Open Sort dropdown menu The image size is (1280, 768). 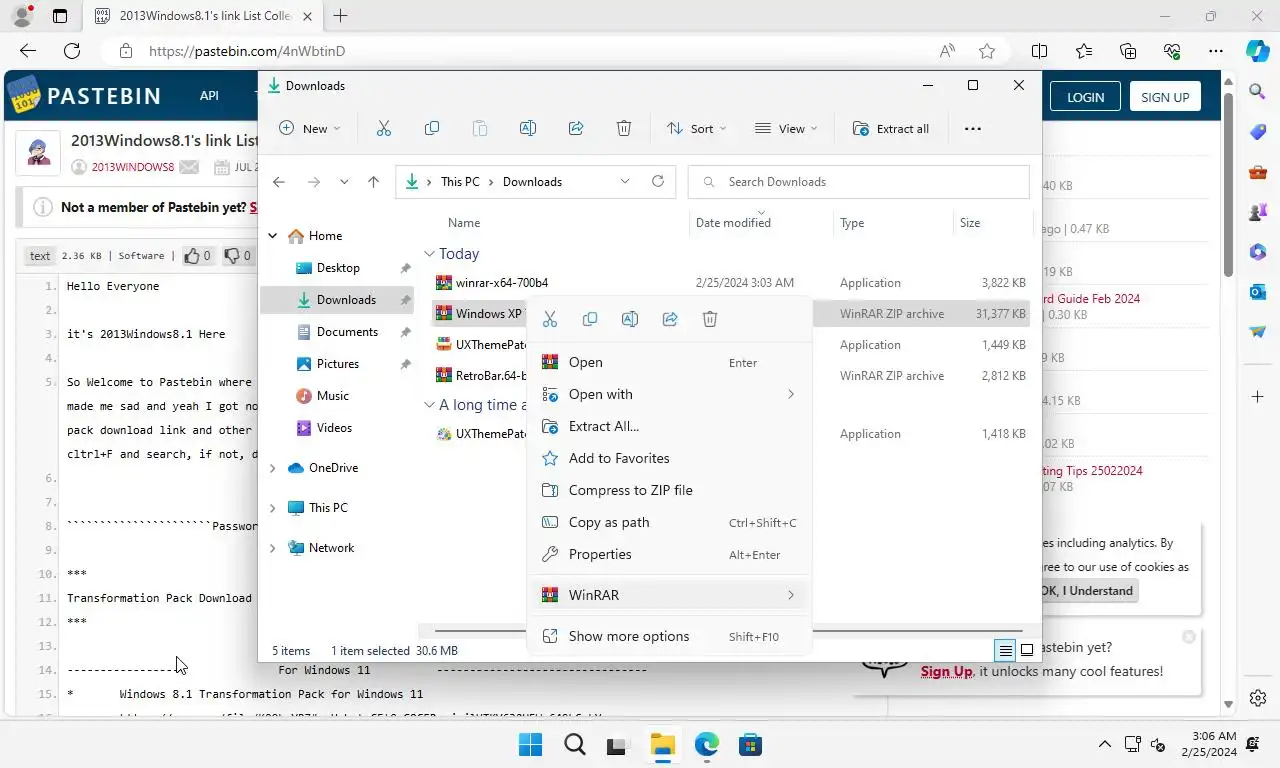[x=697, y=128]
